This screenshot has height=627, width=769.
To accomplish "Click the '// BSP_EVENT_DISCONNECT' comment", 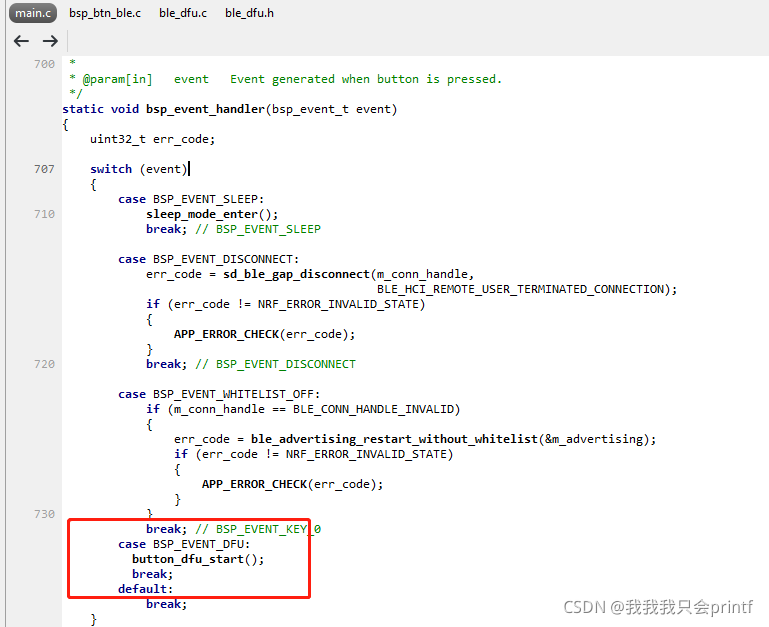I will pos(276,365).
